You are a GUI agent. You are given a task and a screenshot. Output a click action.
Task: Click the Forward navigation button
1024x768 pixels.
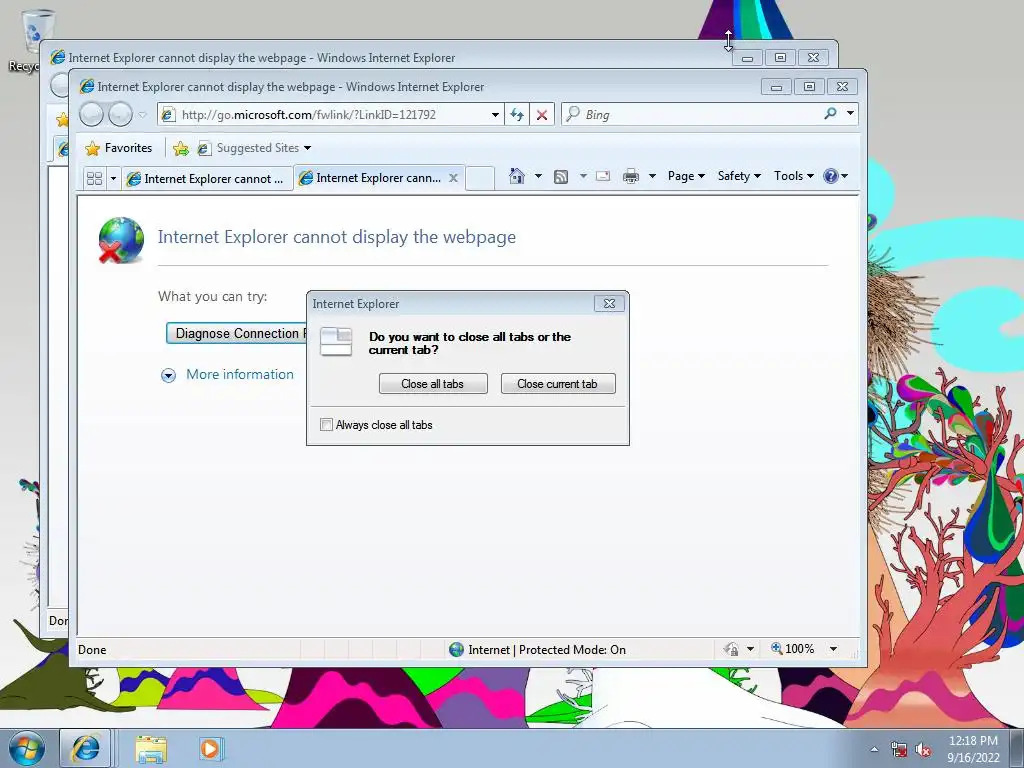click(120, 115)
